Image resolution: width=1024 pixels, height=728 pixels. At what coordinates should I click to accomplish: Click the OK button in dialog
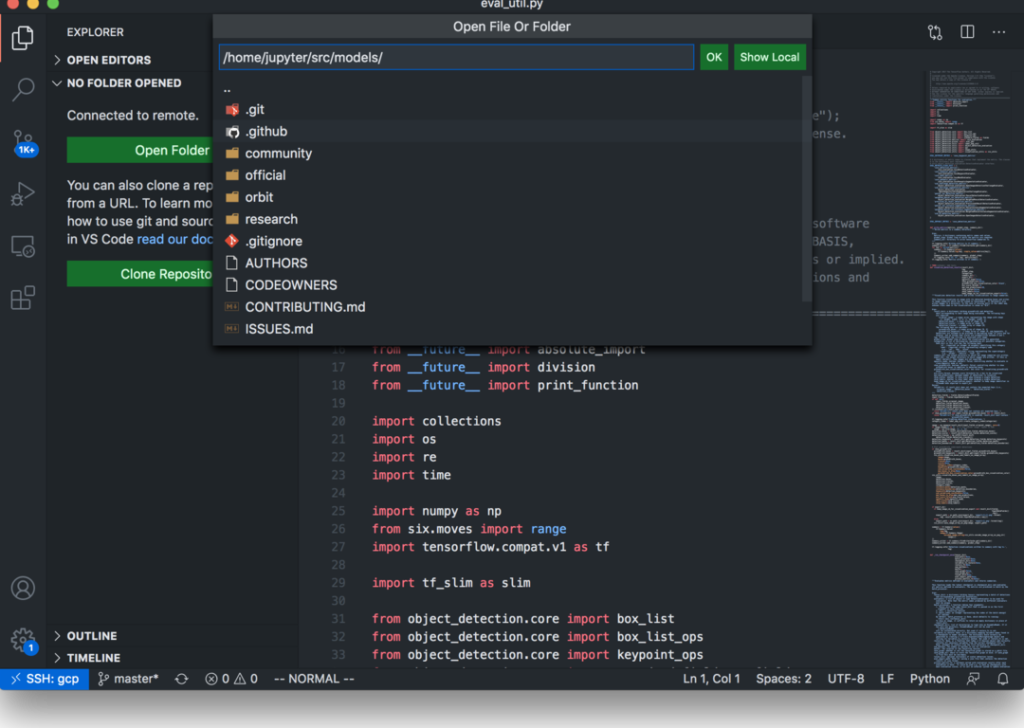713,57
